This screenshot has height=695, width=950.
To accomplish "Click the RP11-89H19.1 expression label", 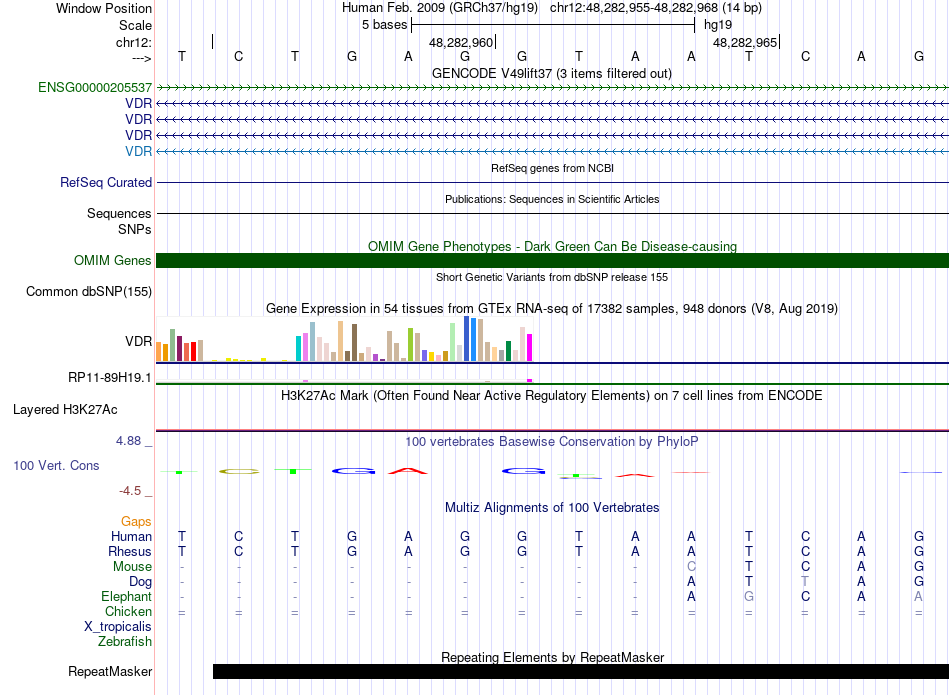I will tap(110, 377).
